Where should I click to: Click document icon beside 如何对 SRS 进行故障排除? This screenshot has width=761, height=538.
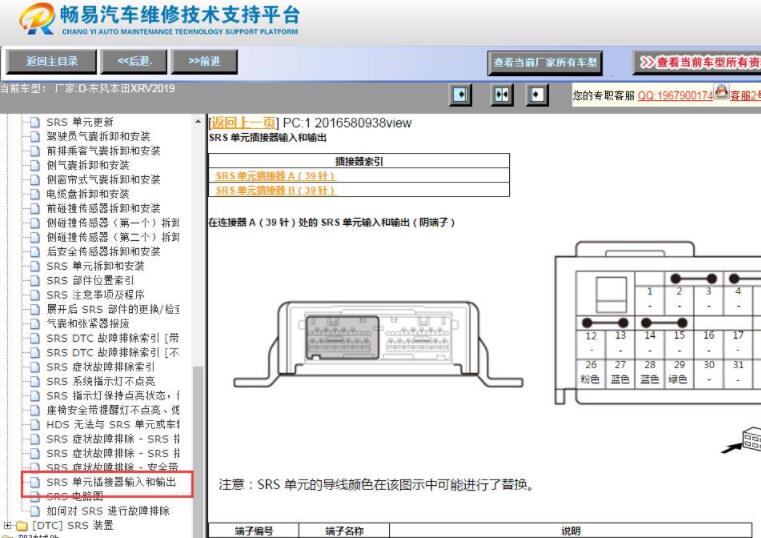coord(35,511)
